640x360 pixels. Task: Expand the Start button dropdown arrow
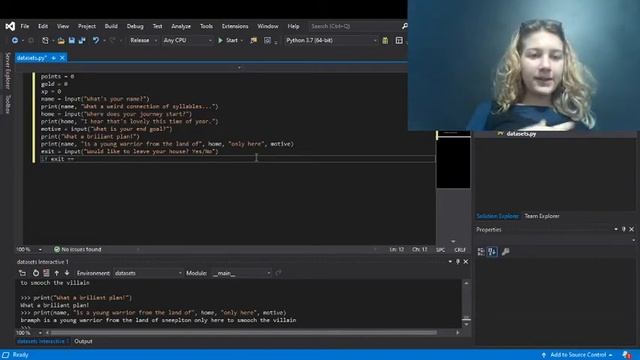(242, 40)
